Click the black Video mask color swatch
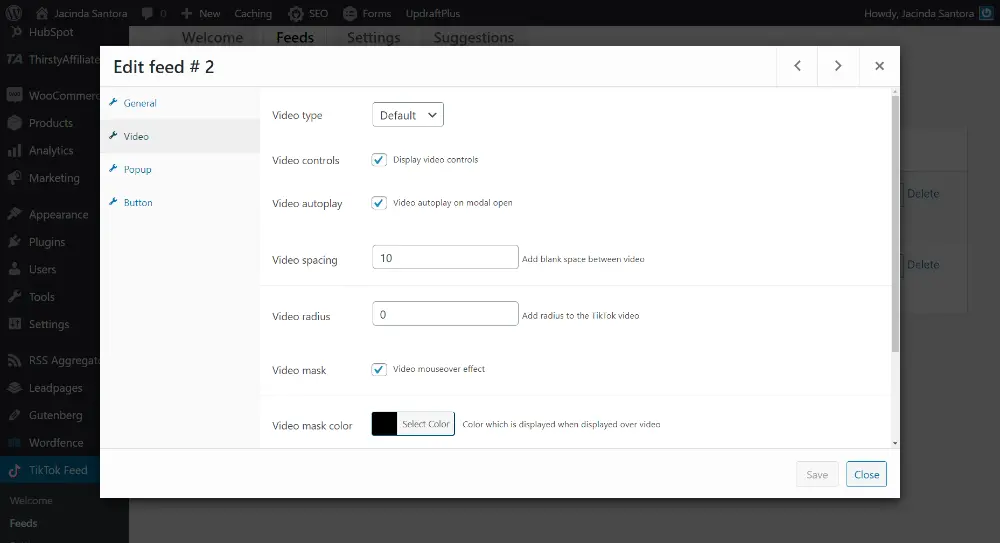This screenshot has width=1000, height=543. click(x=384, y=424)
